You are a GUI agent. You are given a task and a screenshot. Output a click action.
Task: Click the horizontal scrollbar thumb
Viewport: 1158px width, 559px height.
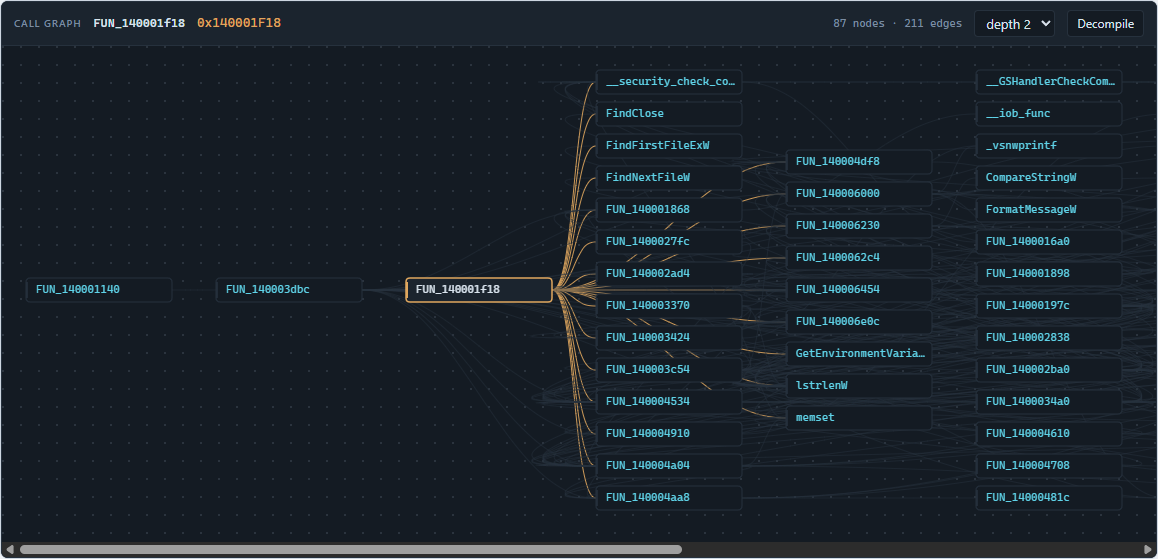pyautogui.click(x=351, y=549)
